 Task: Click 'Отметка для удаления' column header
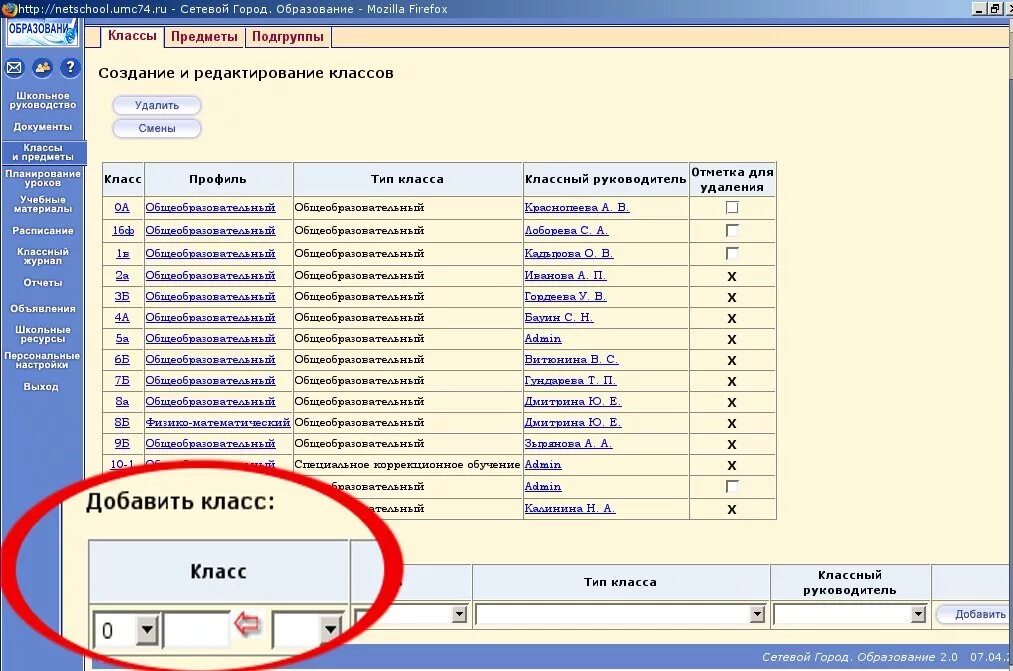(x=732, y=180)
